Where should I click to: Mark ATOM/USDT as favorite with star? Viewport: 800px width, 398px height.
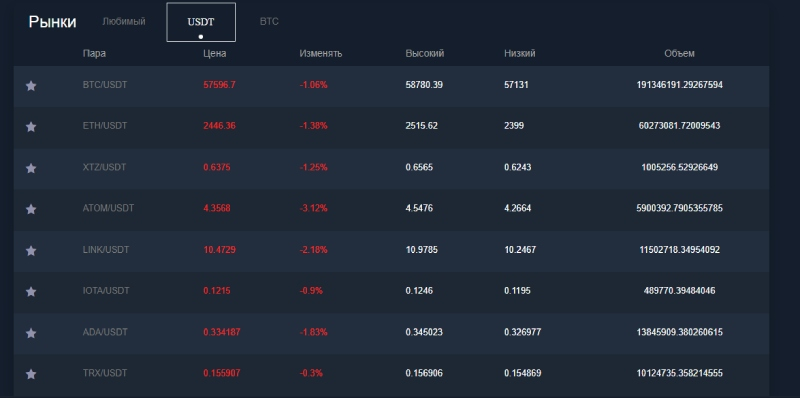[31, 209]
